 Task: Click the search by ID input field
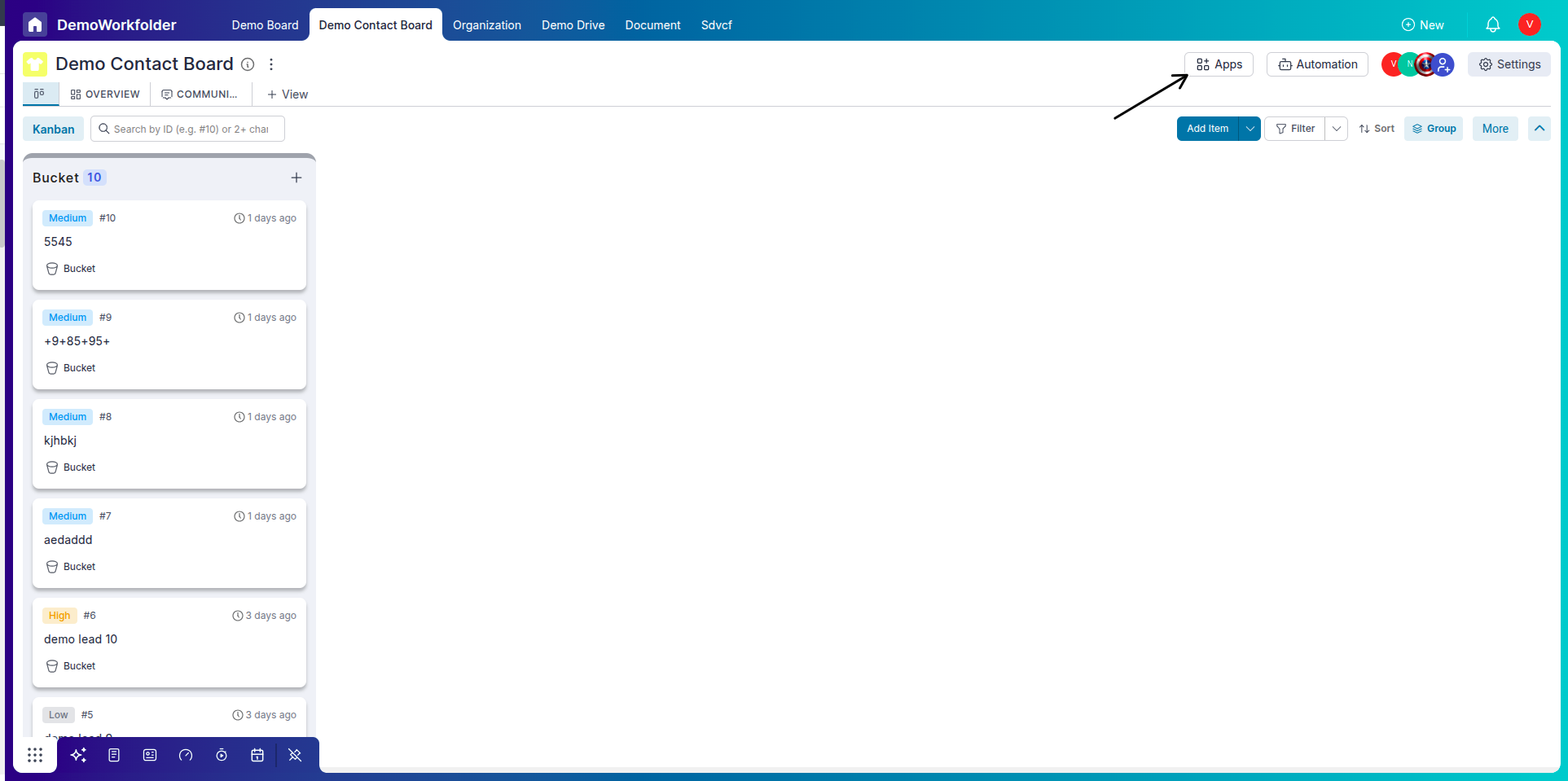coord(187,129)
